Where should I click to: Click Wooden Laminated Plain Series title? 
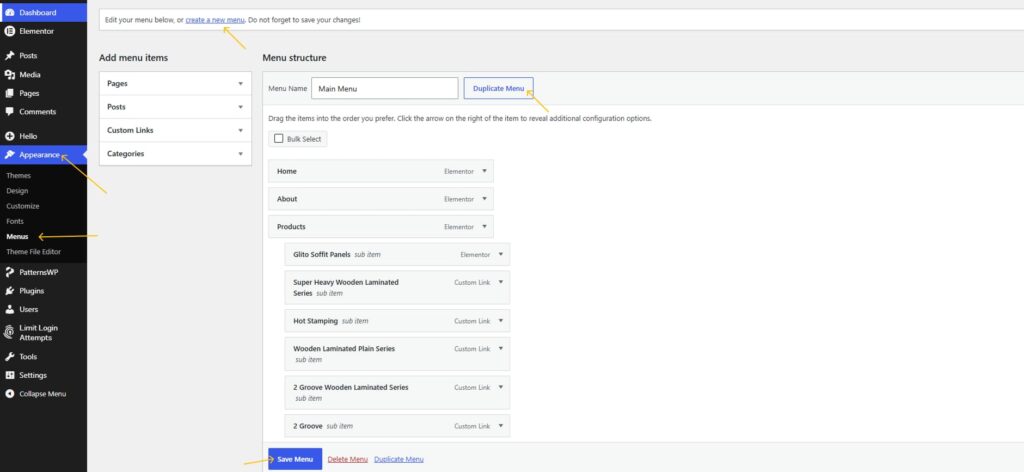tap(344, 349)
